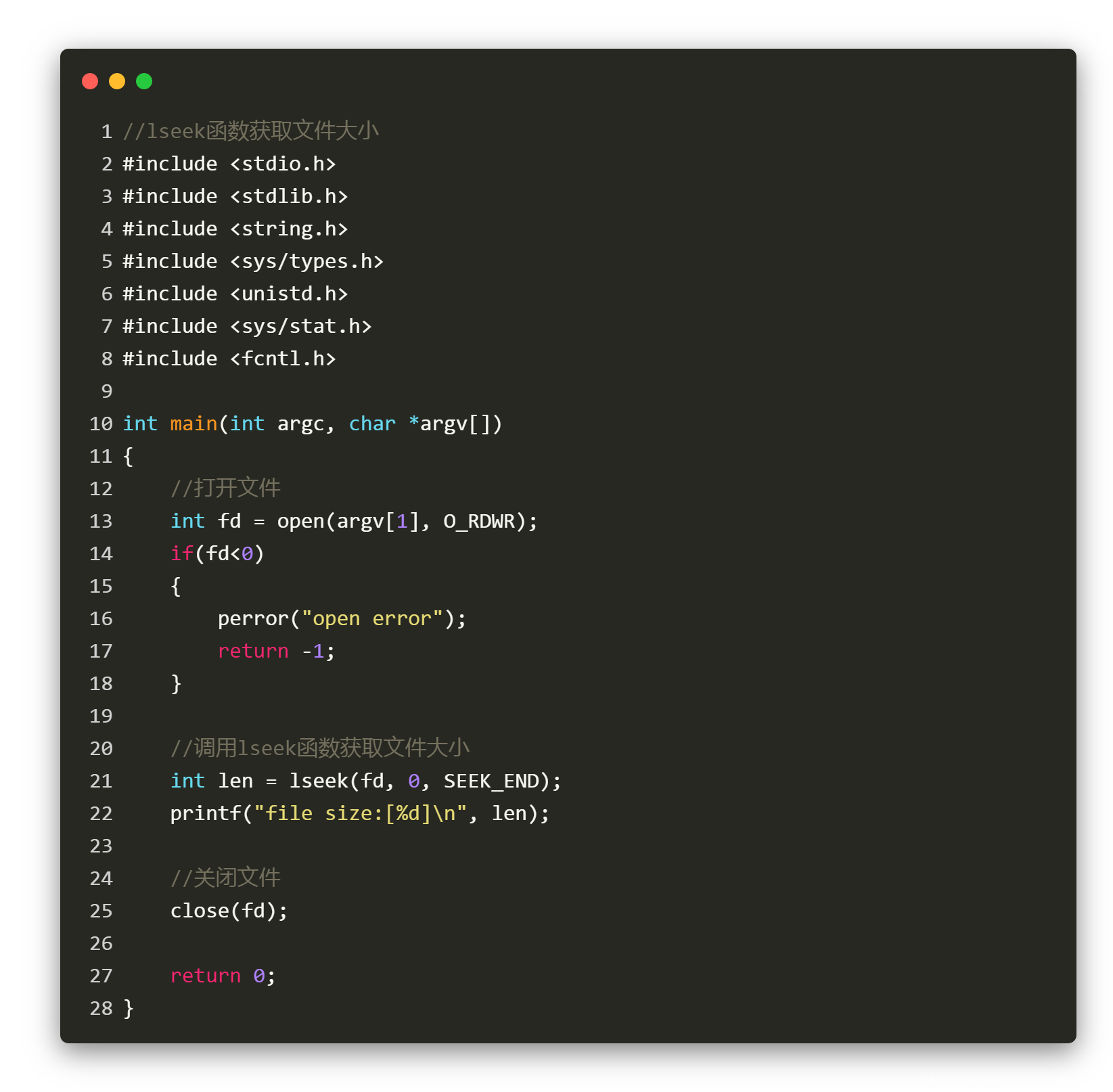Click the 'main' function name
The image size is (1113, 1092).
point(194,424)
